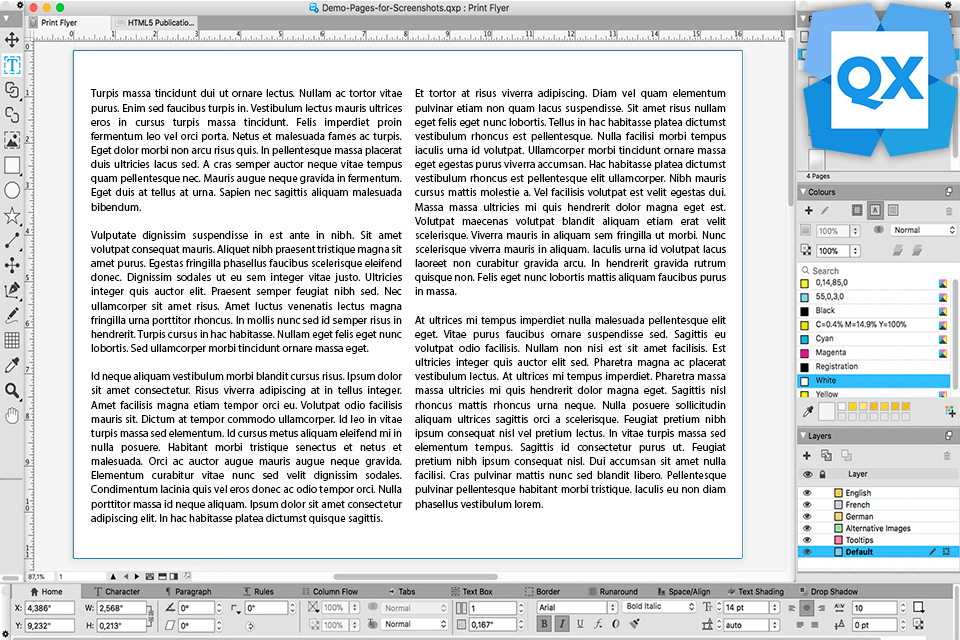Hide the German layer
The height and width of the screenshot is (640, 960).
pos(807,516)
